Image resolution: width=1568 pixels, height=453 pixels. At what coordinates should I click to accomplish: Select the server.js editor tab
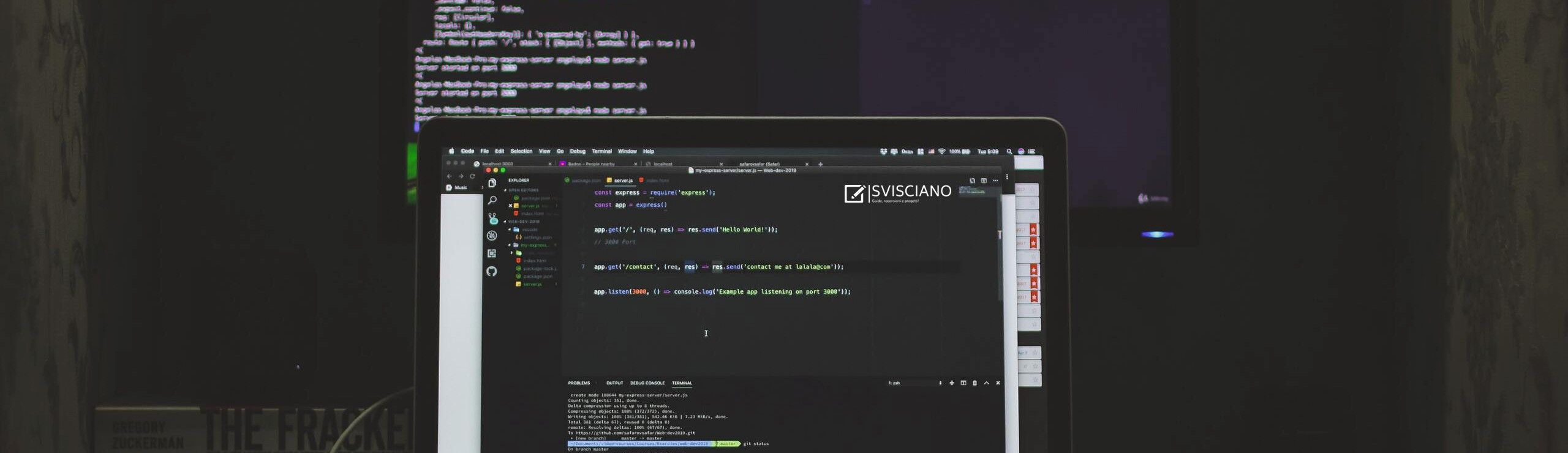(x=622, y=181)
